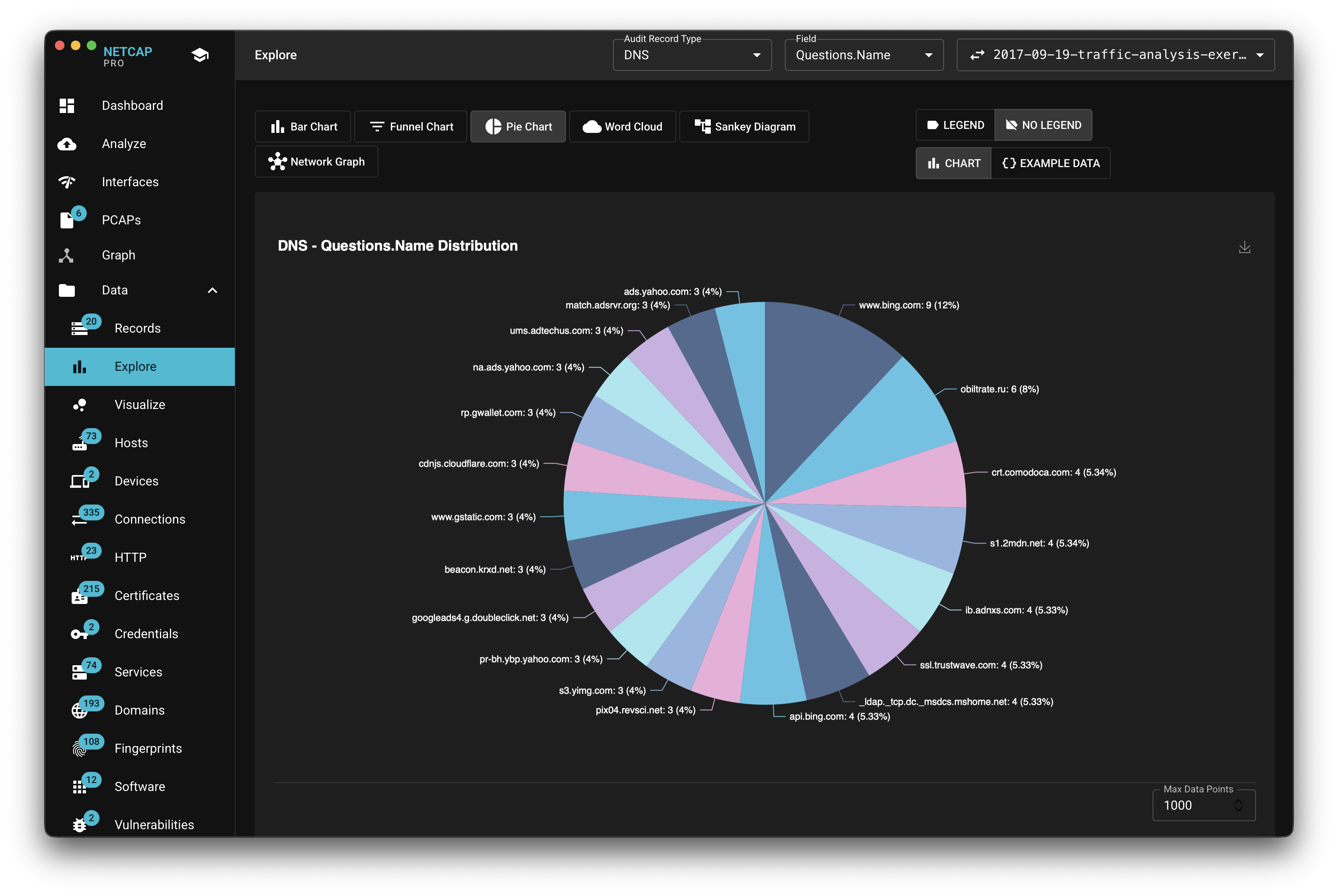
Task: Open the Field Questions.Name dropdown
Action: [x=864, y=55]
